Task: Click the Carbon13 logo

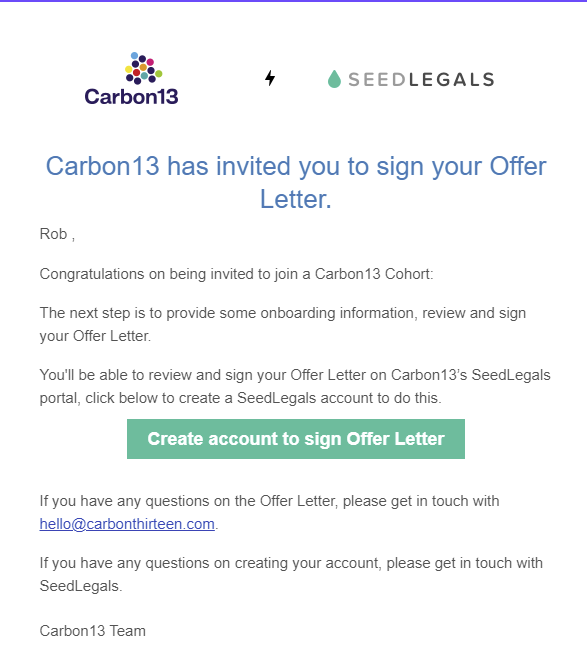Action: click(131, 79)
